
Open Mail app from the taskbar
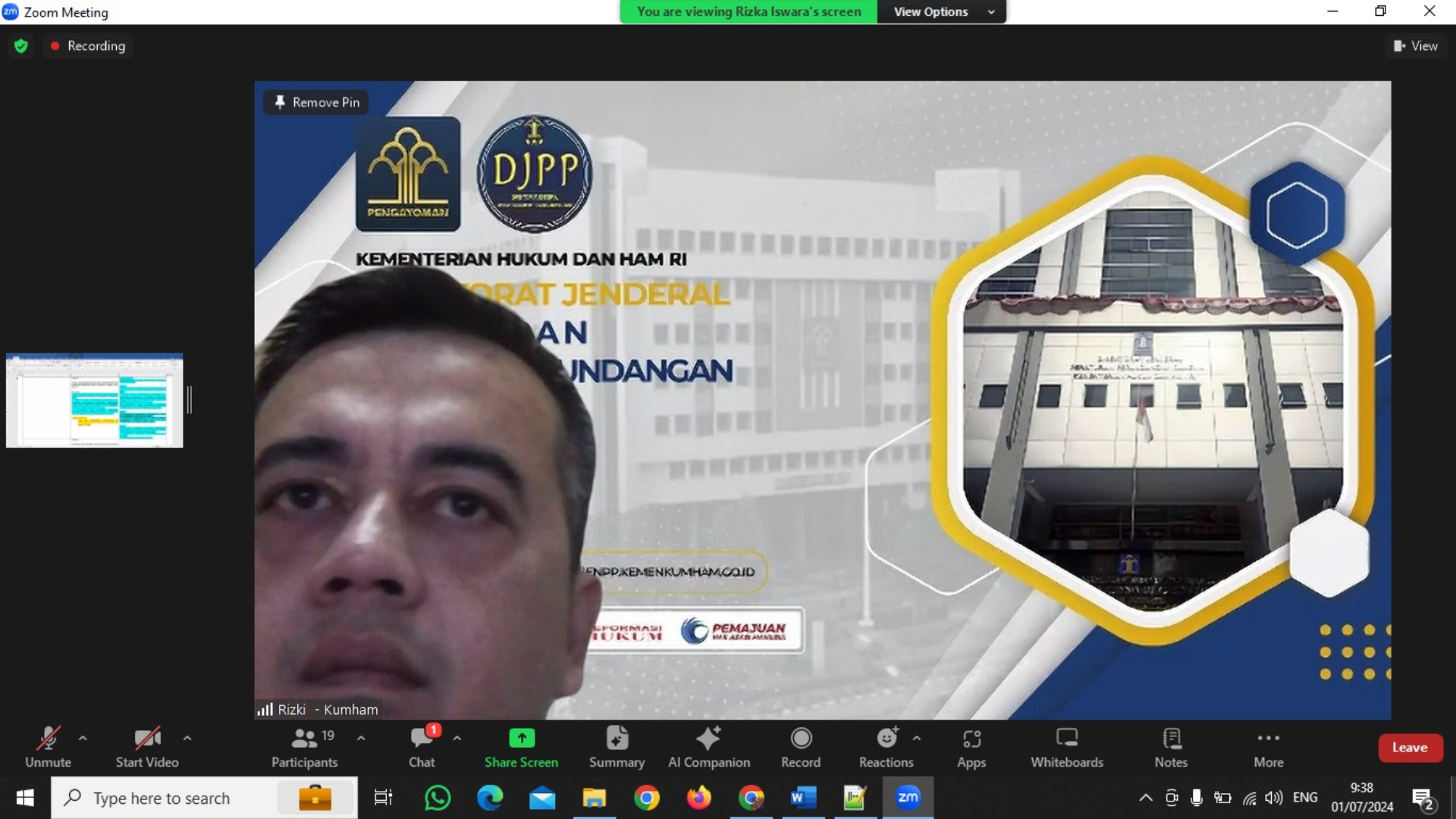[542, 798]
